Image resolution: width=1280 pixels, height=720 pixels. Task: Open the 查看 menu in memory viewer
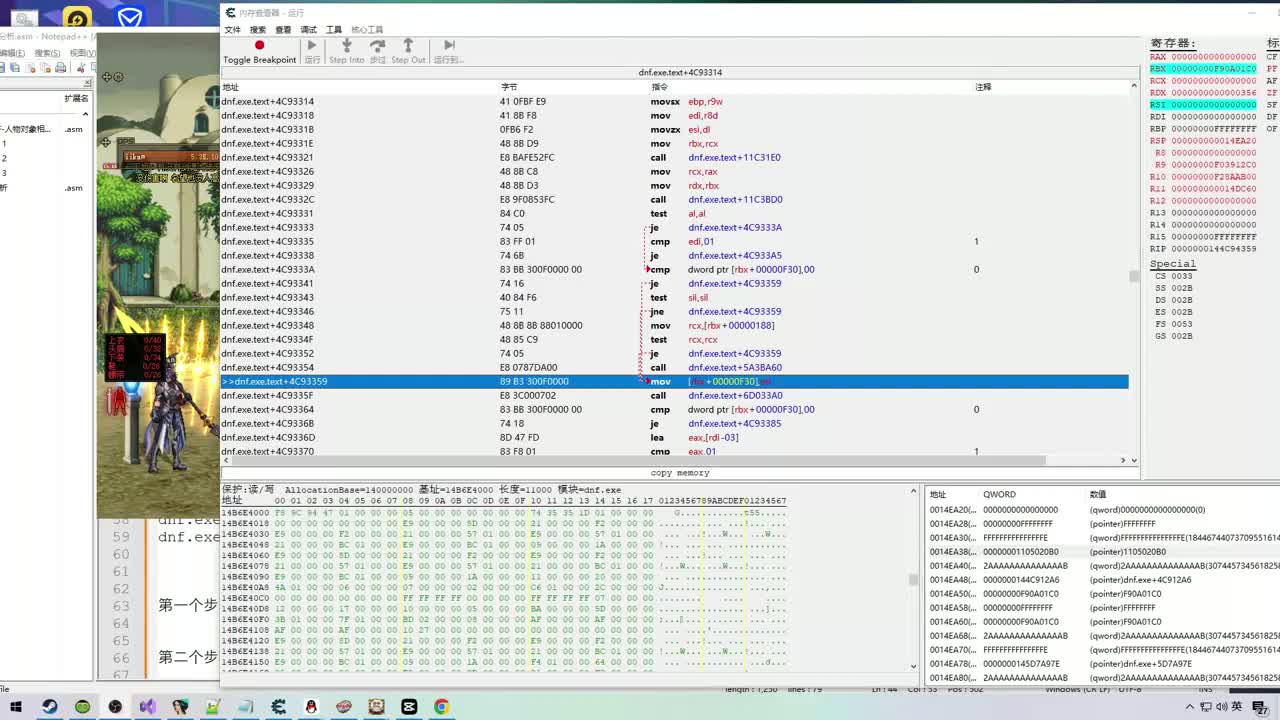click(x=283, y=30)
